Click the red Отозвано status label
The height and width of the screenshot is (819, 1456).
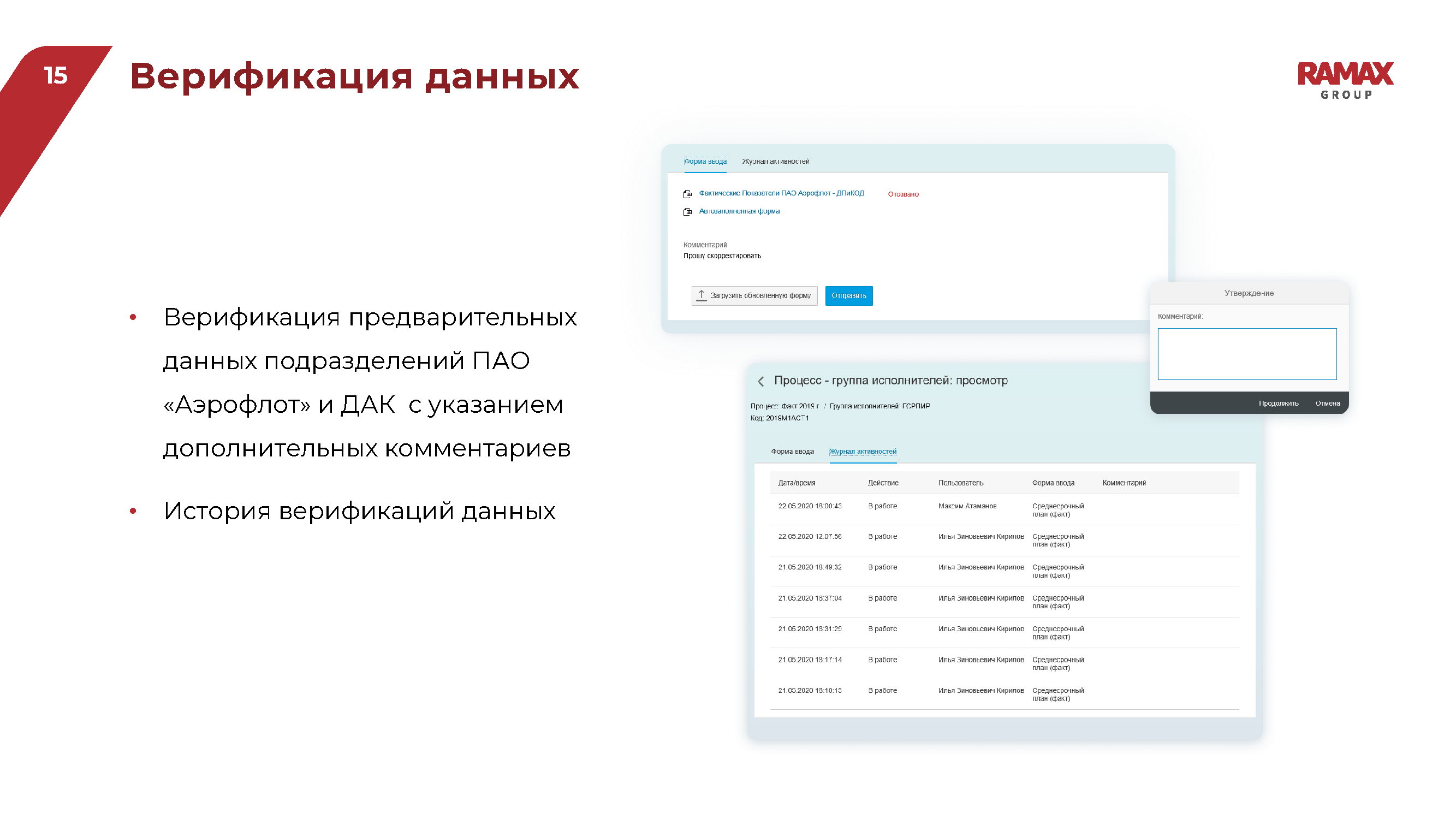point(903,194)
